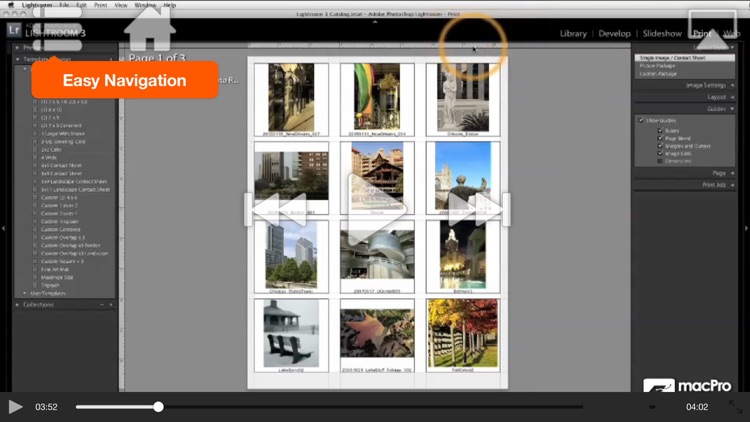750x422 pixels.
Task: Click the Lr Lightroom logo badge
Action: 14,30
